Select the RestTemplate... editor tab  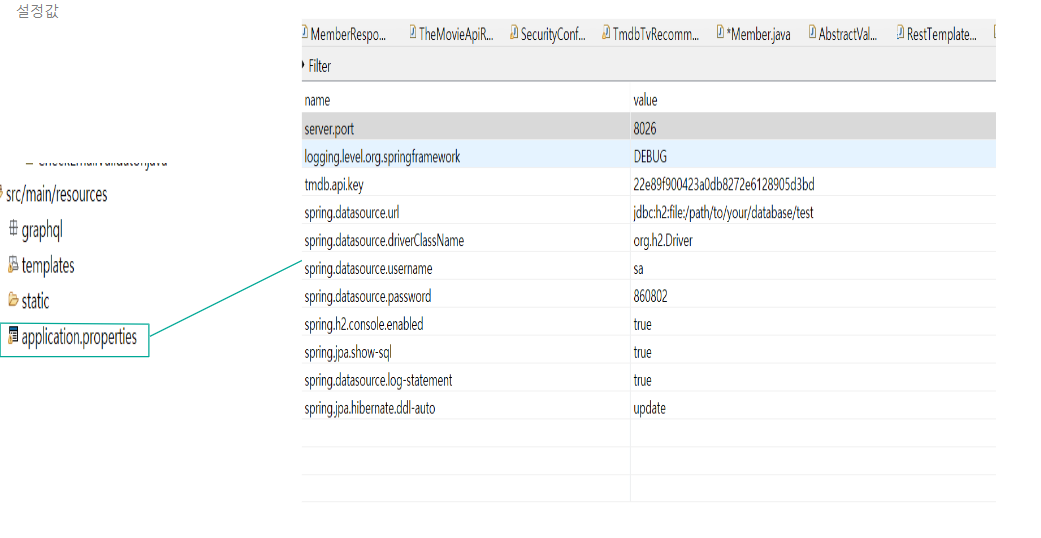[937, 34]
